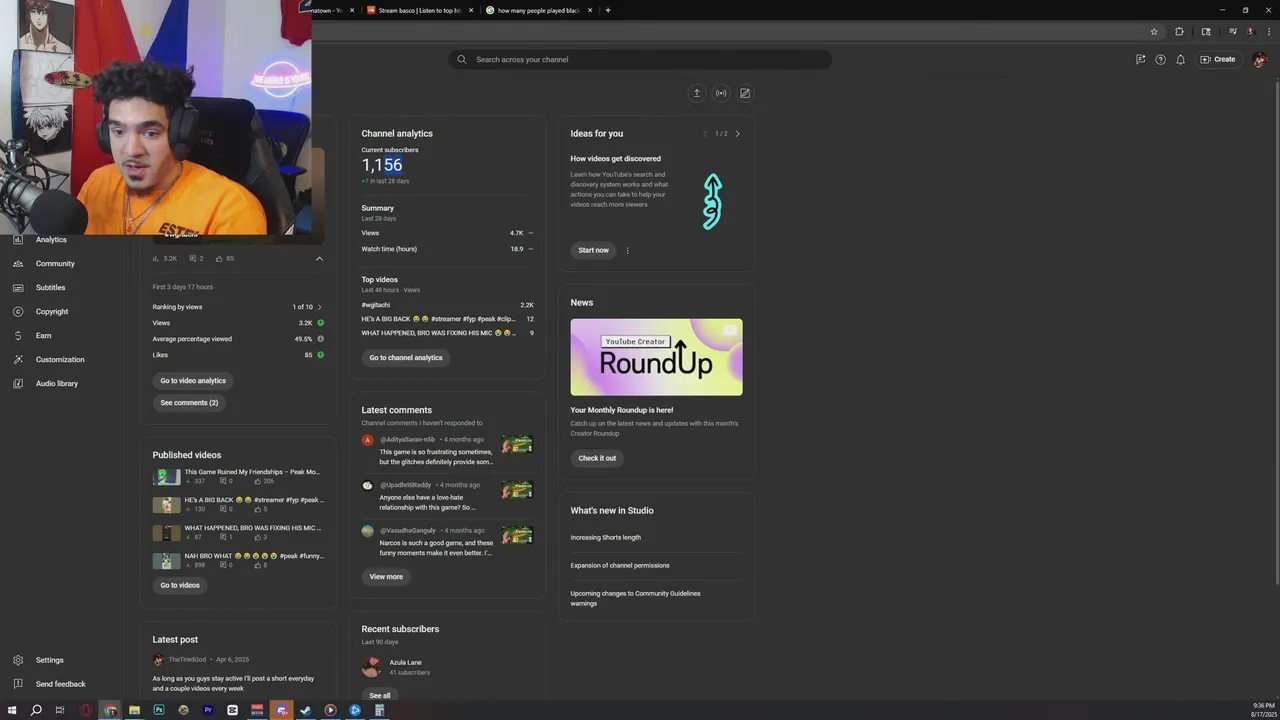This screenshot has width=1280, height=720.
Task: Open the browser extensions puzzle icon
Action: pyautogui.click(x=1179, y=32)
